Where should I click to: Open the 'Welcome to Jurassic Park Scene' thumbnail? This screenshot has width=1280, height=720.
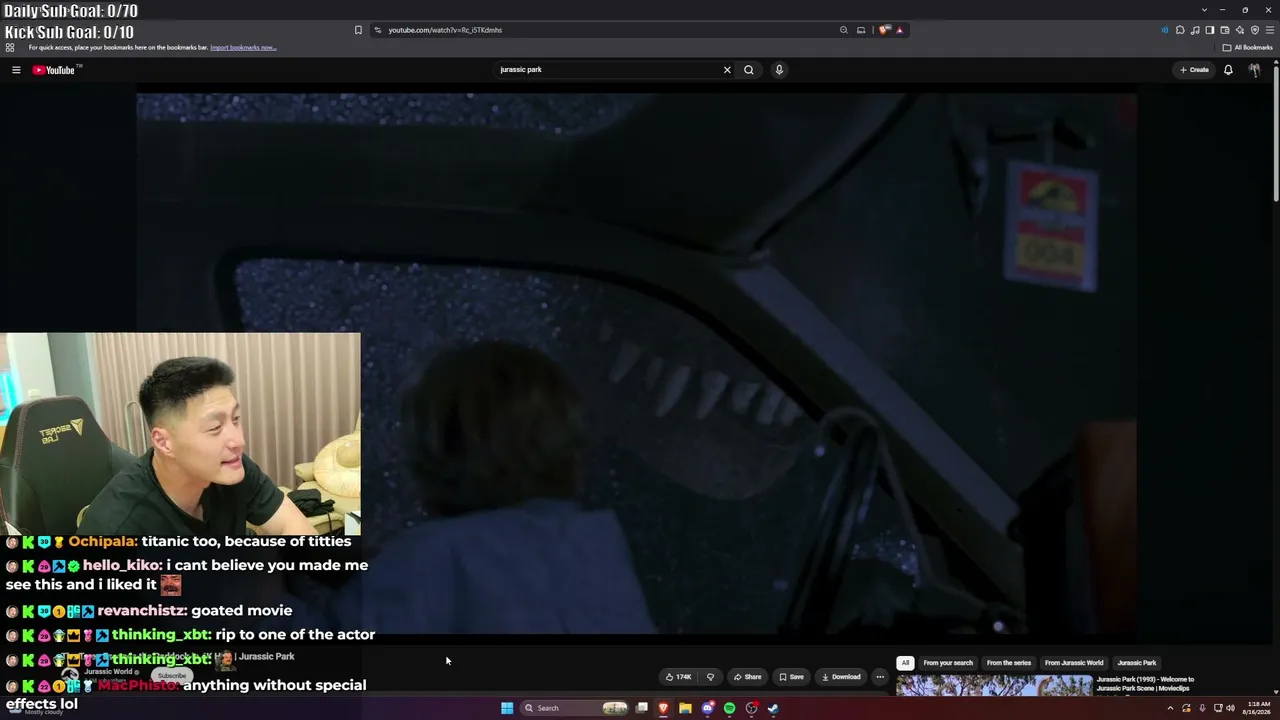[x=994, y=685]
